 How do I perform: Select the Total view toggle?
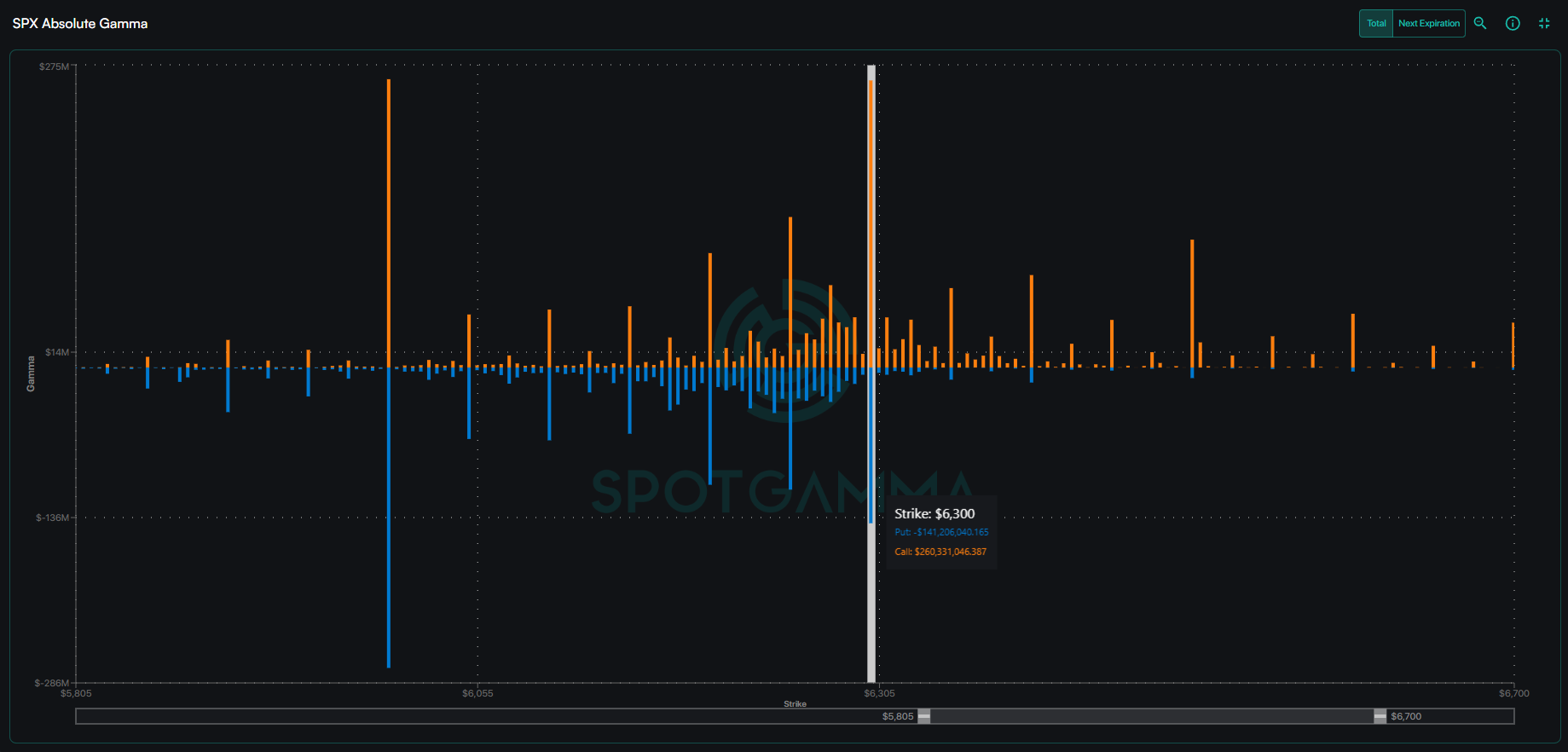coord(1376,24)
